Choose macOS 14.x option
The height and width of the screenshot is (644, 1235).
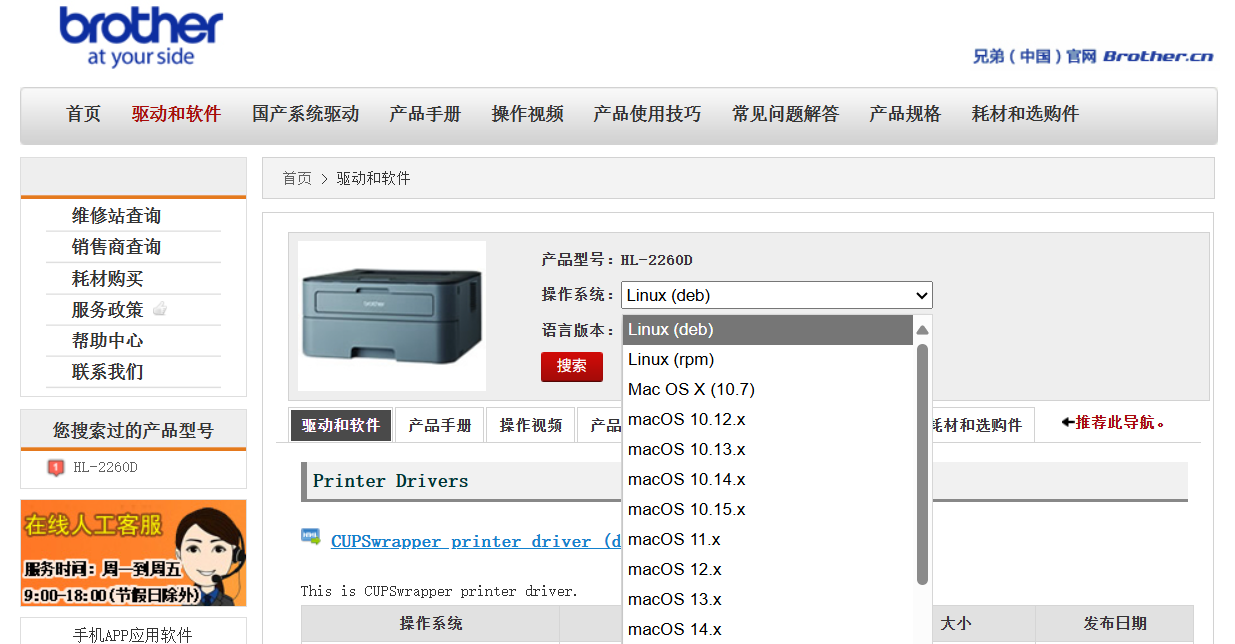[768, 630]
